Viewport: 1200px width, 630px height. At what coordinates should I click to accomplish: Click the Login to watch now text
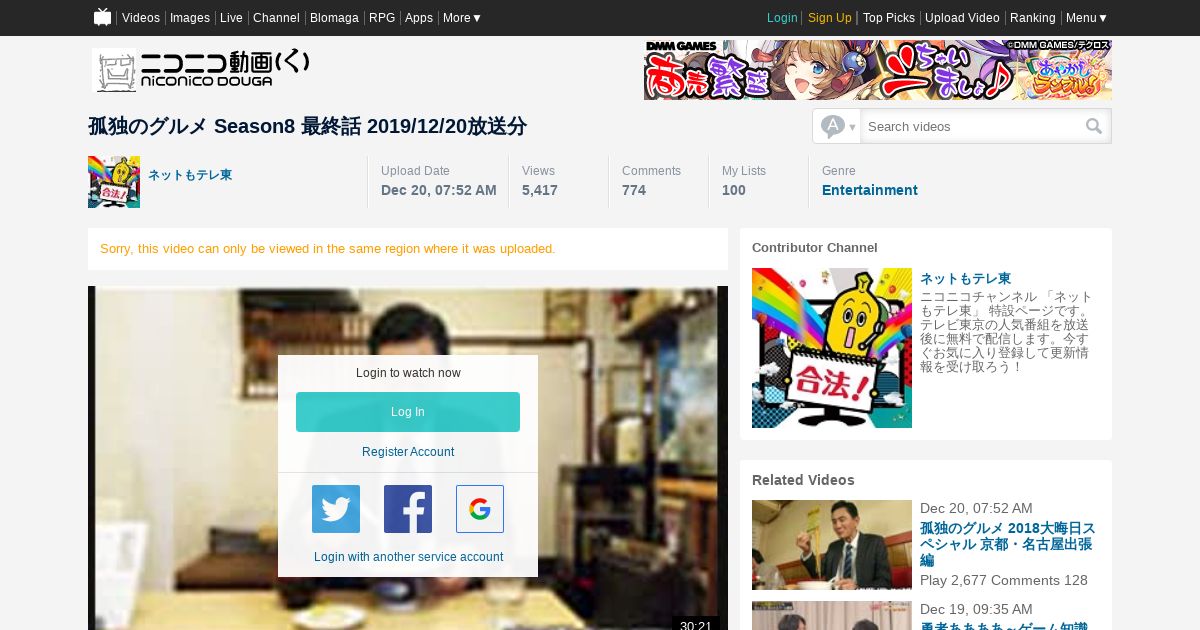408,373
